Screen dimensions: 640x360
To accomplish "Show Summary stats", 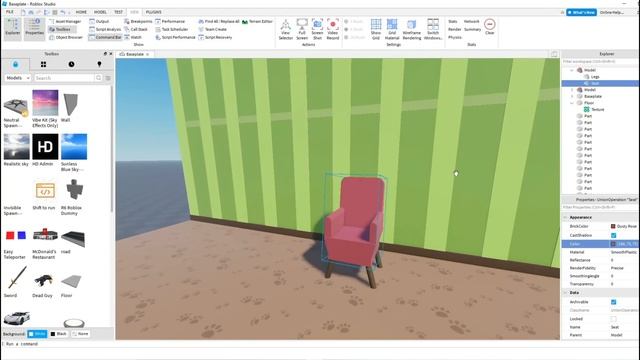I will [x=472, y=29].
